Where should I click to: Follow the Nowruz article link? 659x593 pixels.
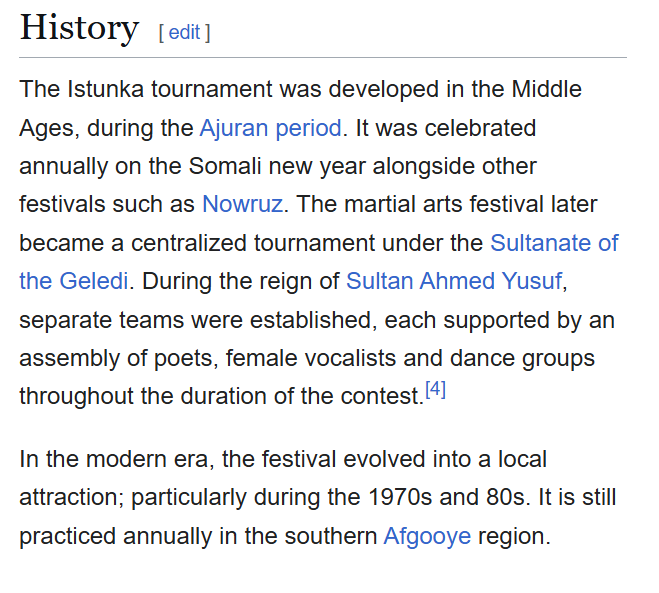coord(243,204)
